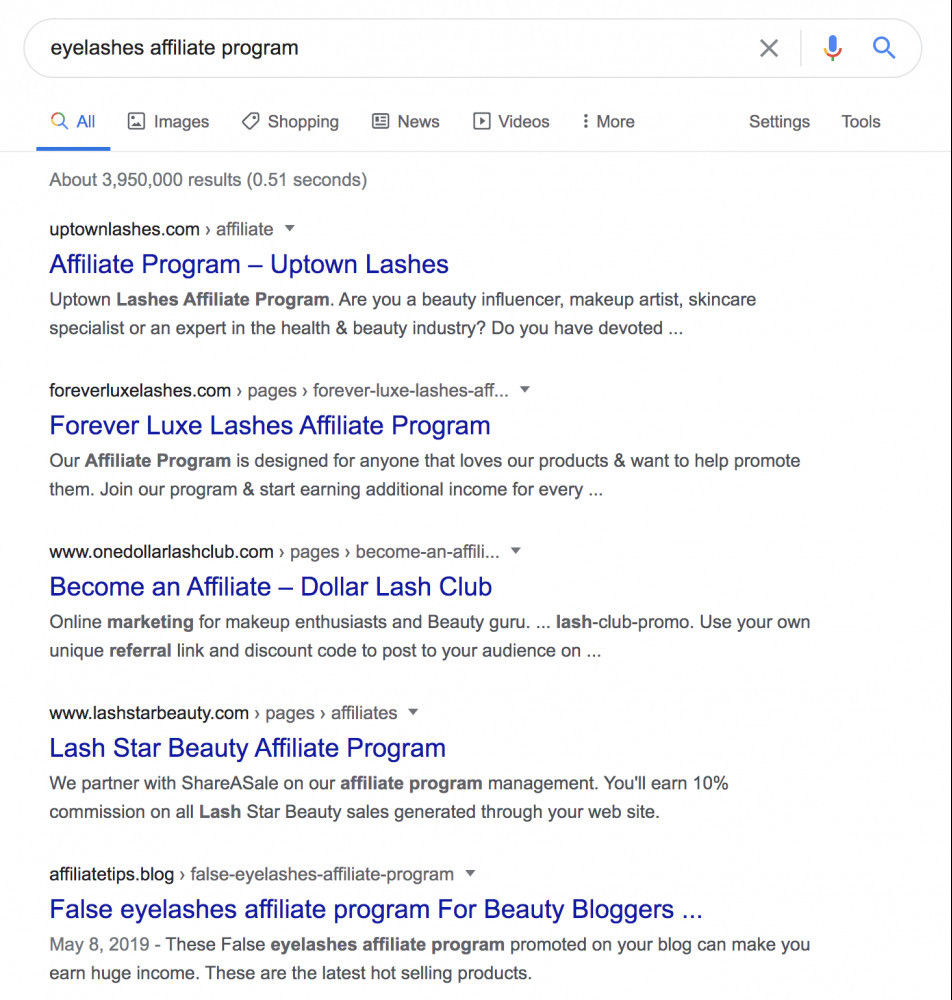Click the affiliatetips.blog URL breadcrumb
Screen dimensions: 952x1000
point(251,874)
